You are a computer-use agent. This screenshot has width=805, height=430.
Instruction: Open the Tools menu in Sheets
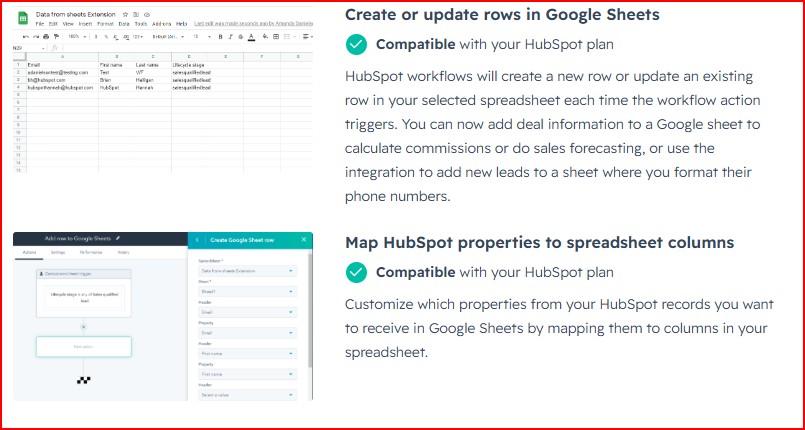click(x=141, y=24)
